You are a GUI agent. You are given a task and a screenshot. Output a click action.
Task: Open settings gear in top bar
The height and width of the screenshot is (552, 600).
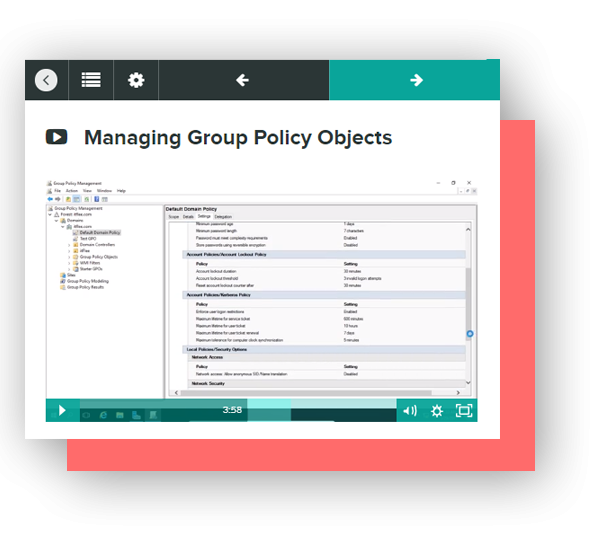coord(136,80)
